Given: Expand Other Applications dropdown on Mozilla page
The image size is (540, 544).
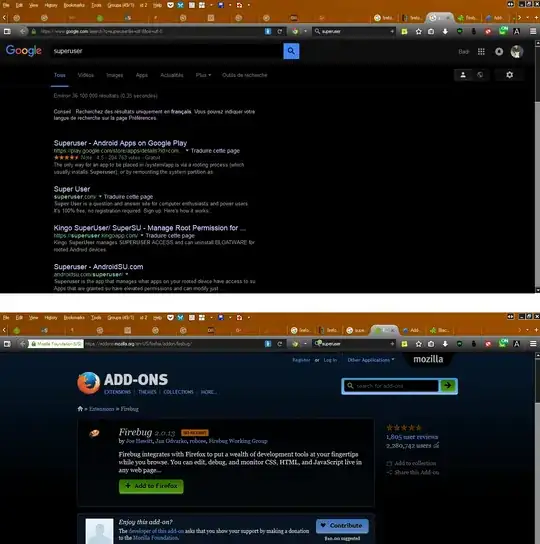Looking at the screenshot, I should 371,360.
